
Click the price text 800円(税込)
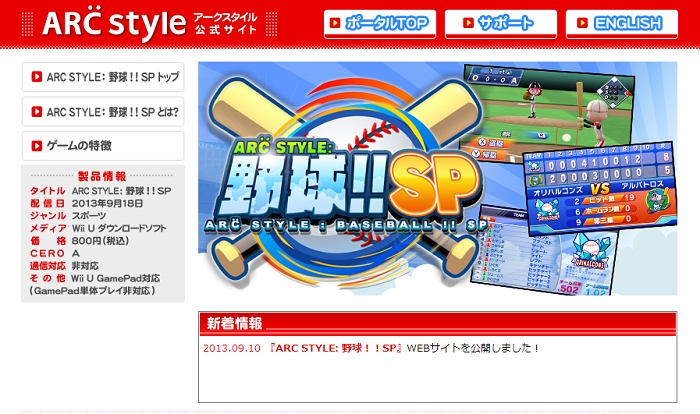[100, 241]
